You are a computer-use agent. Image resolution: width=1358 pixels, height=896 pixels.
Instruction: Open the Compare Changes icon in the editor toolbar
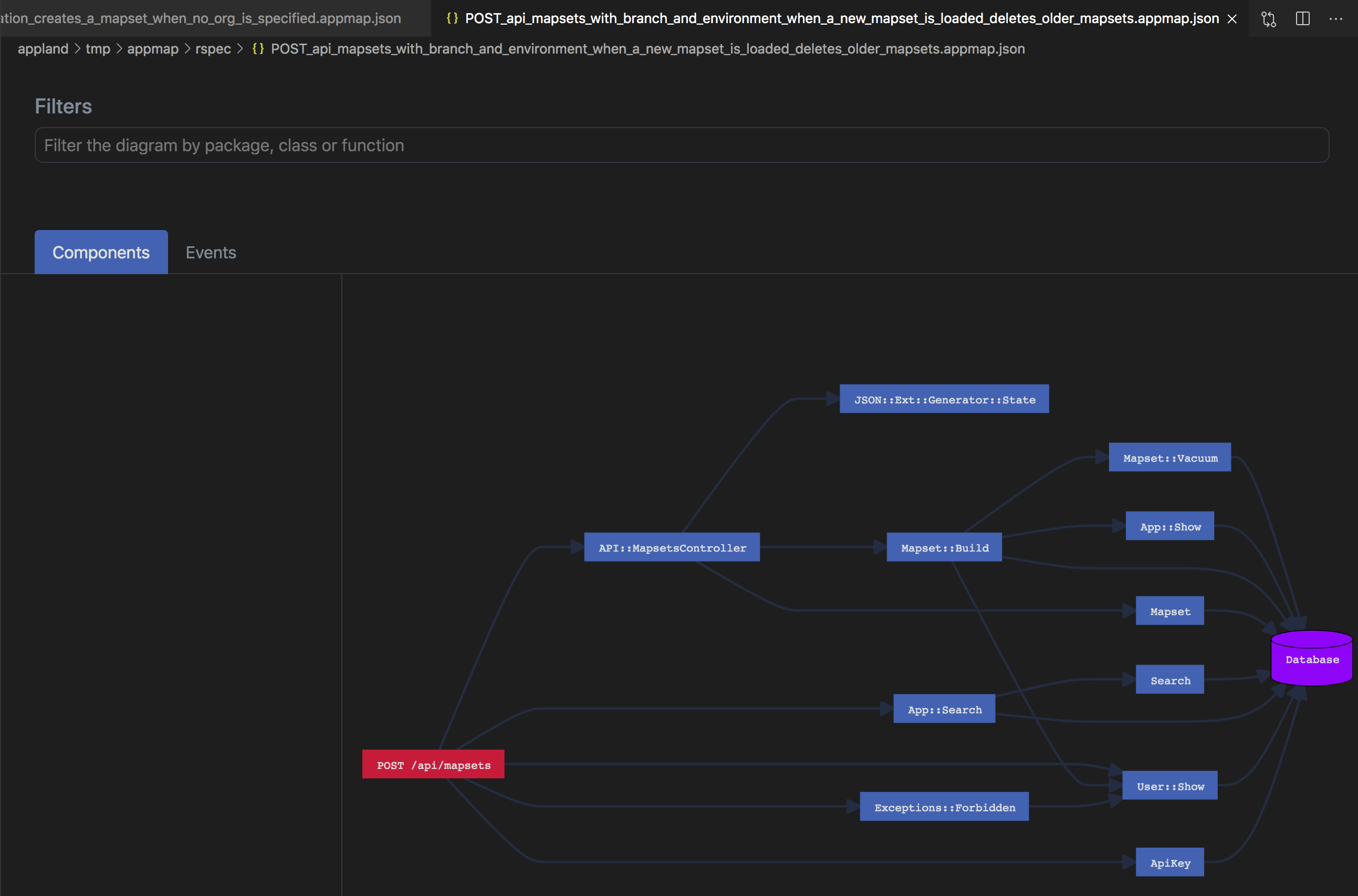tap(1268, 19)
